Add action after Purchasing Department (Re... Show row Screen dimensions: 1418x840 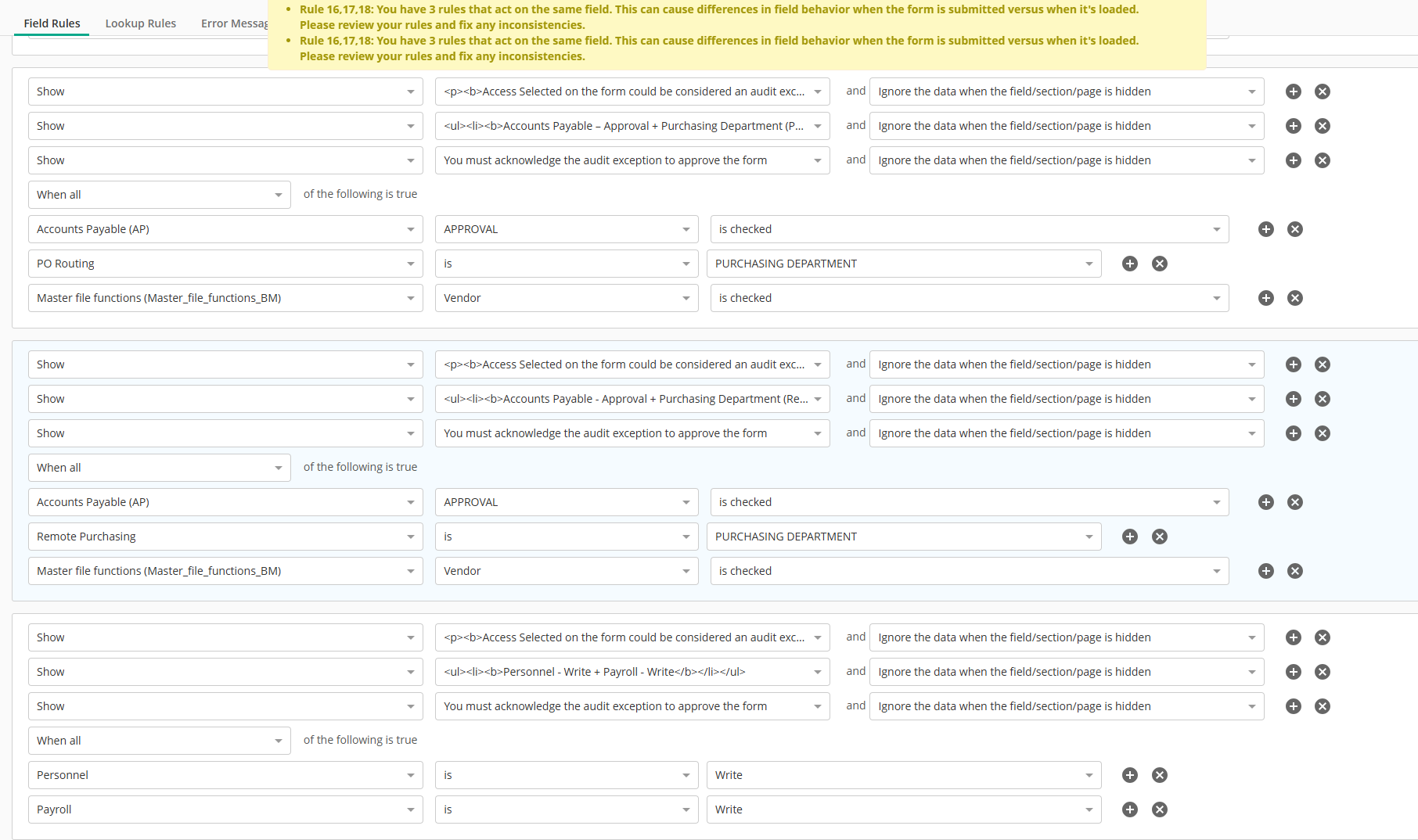1294,399
